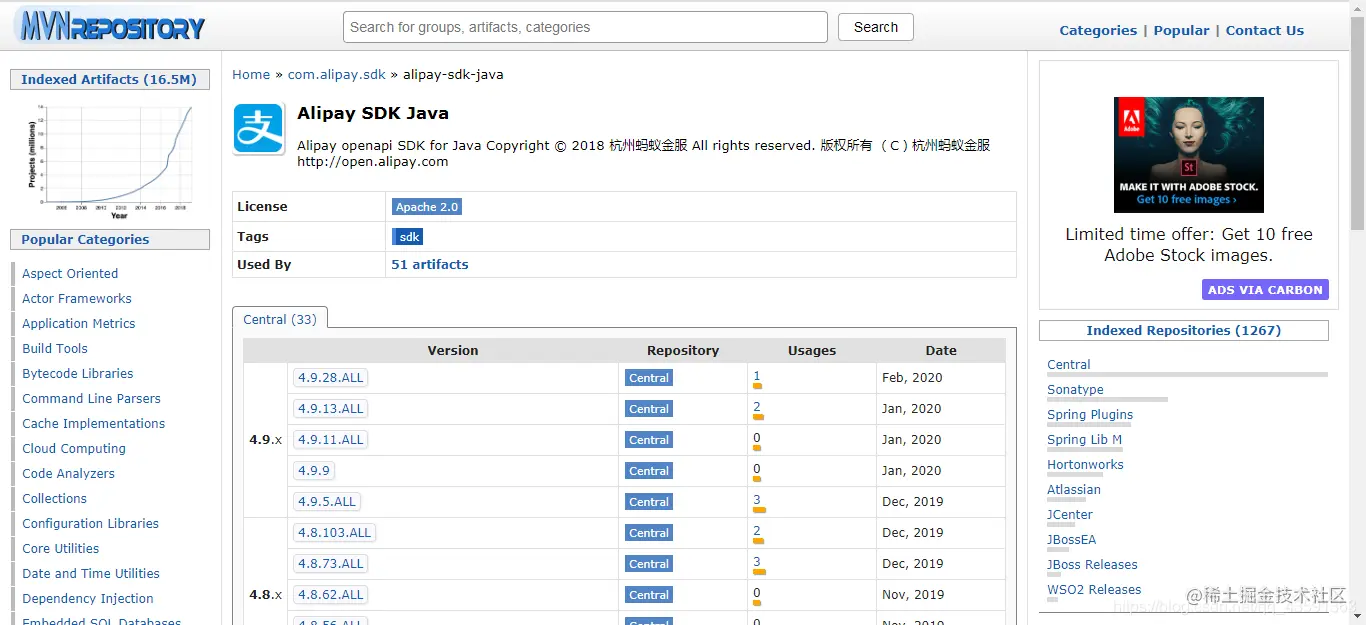This screenshot has height=625, width=1366.
Task: Click the ADS VIA CARBON button
Action: 1265,289
